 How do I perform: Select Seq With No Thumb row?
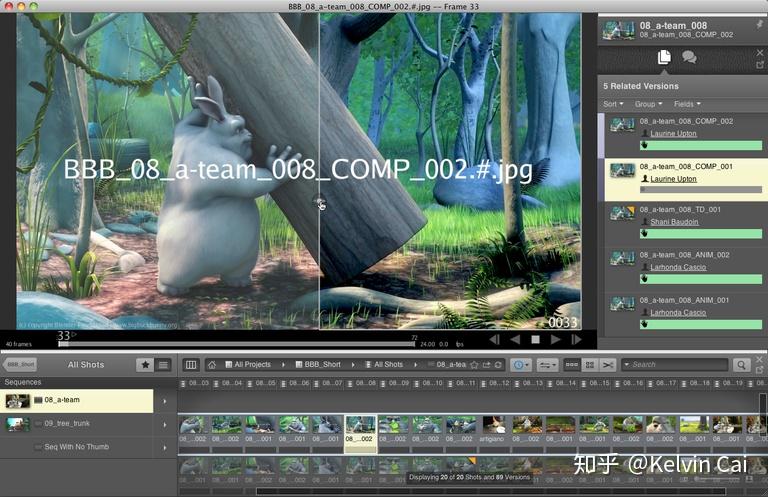[77, 447]
